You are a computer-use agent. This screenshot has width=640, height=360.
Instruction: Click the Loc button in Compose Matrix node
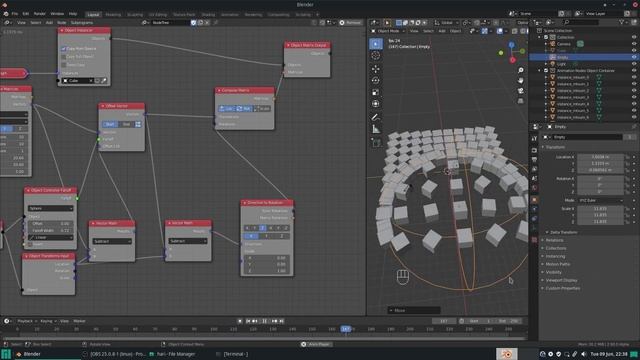click(x=226, y=109)
